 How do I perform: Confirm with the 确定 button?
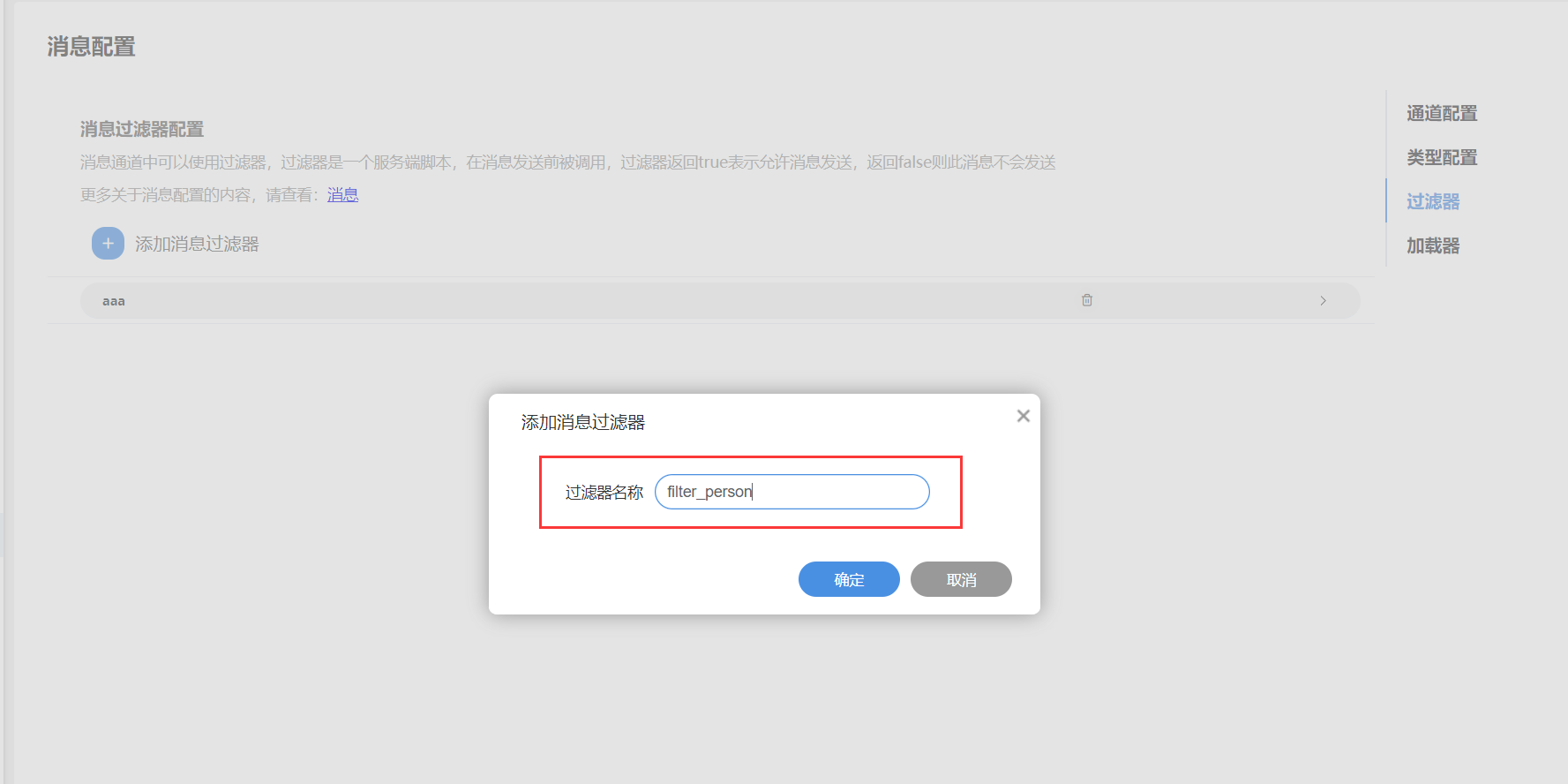coord(848,579)
